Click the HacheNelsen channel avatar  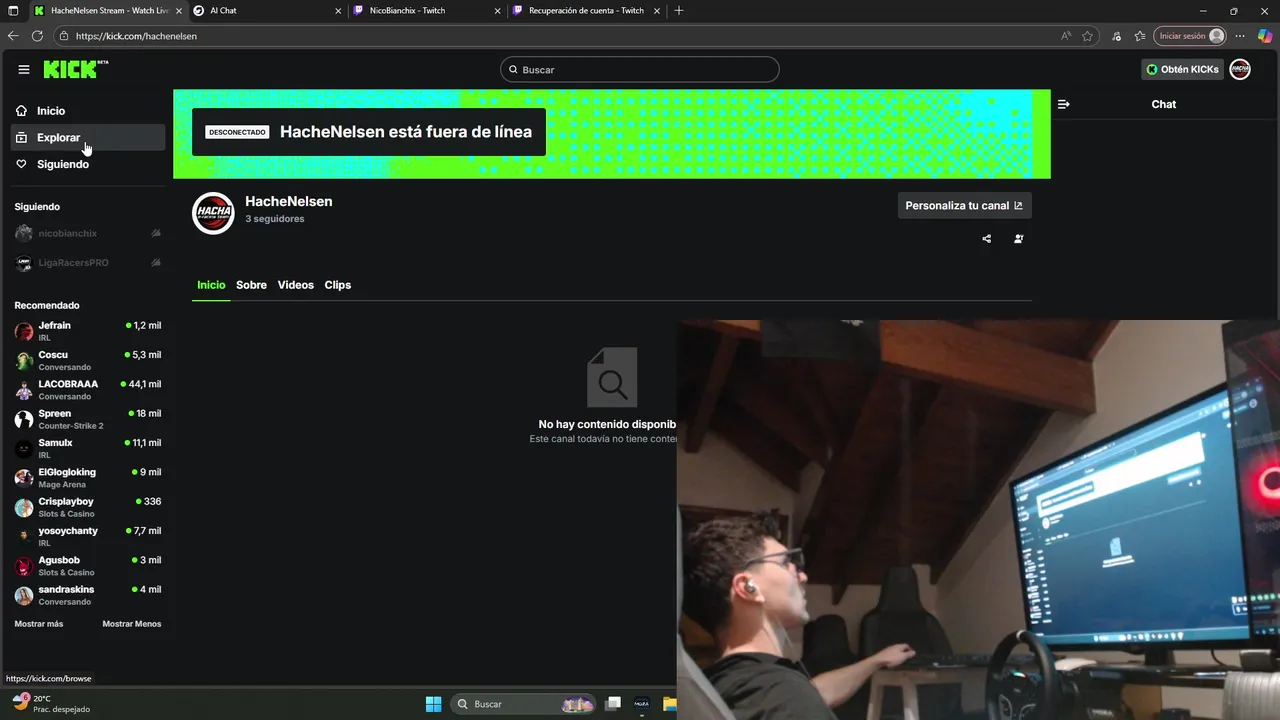click(x=213, y=213)
